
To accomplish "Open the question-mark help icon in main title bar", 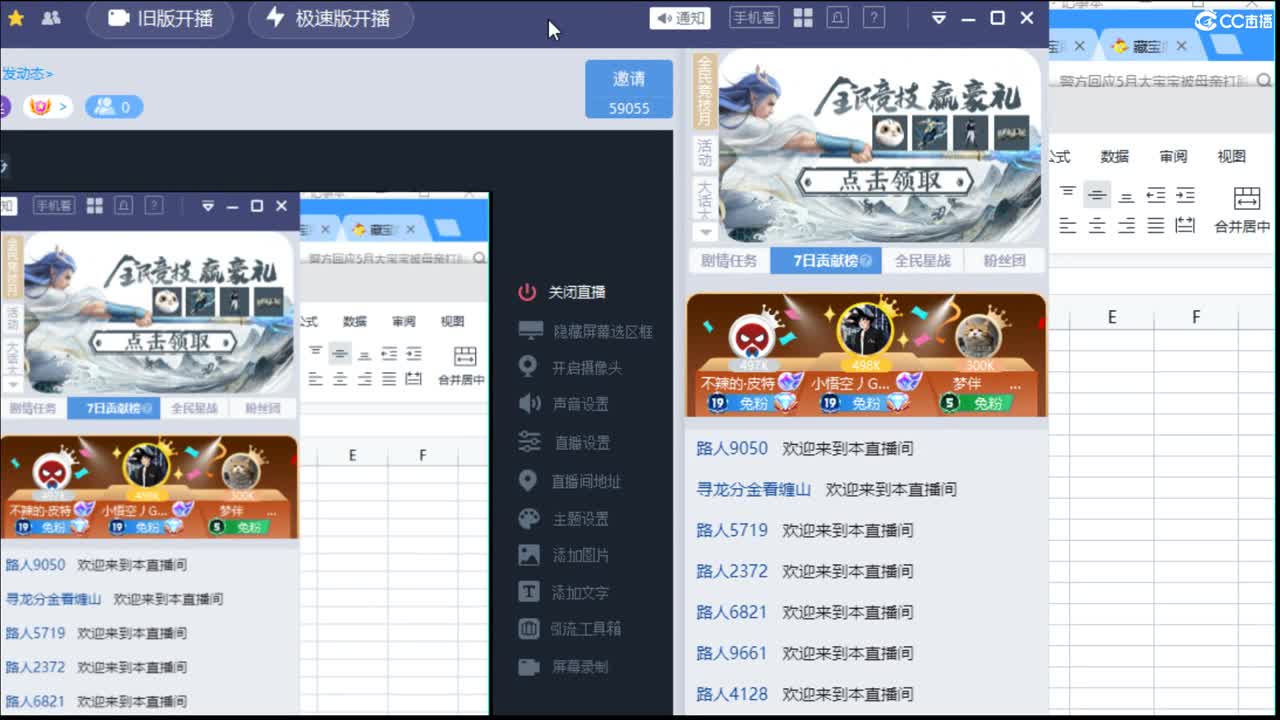I will [x=874, y=18].
